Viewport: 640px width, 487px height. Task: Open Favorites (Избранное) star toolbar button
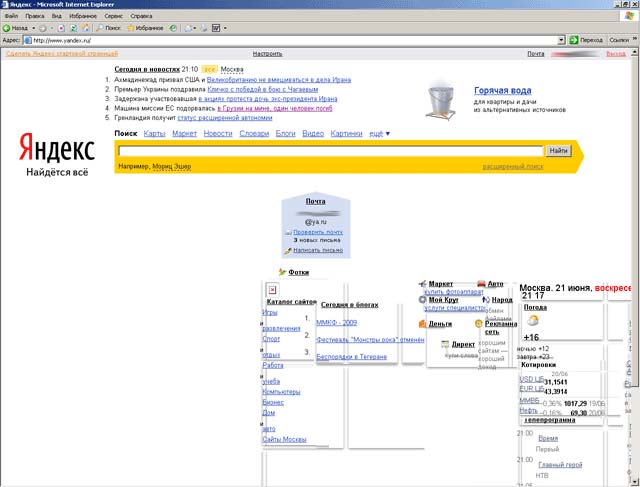(x=145, y=28)
